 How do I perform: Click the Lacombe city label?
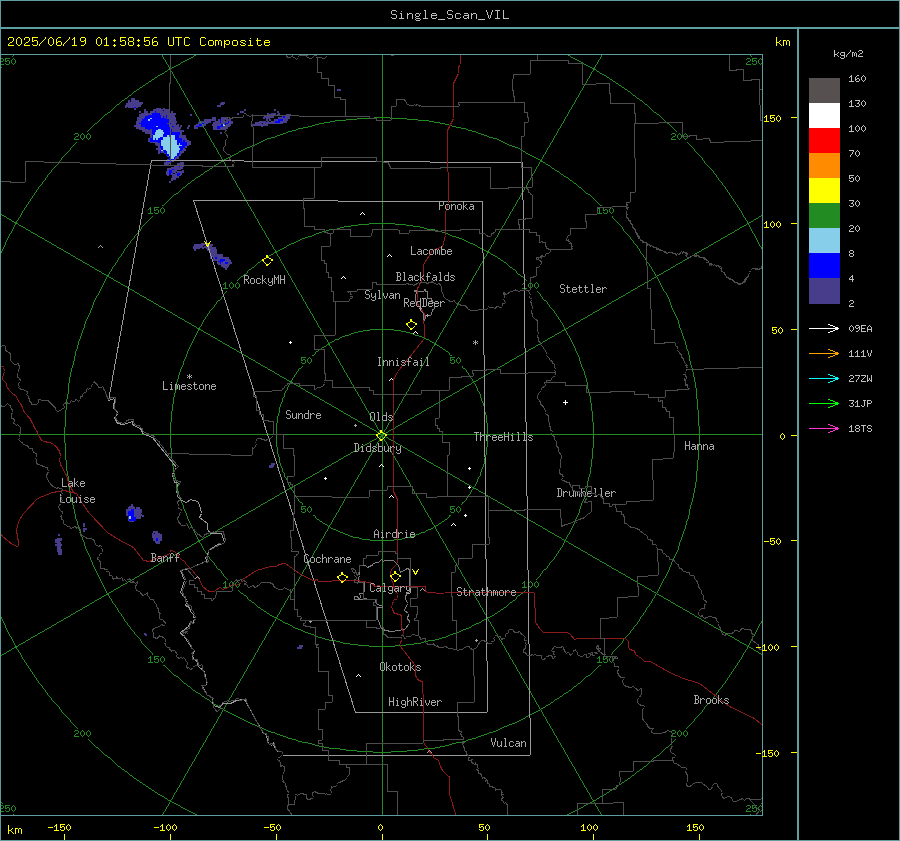coord(431,251)
